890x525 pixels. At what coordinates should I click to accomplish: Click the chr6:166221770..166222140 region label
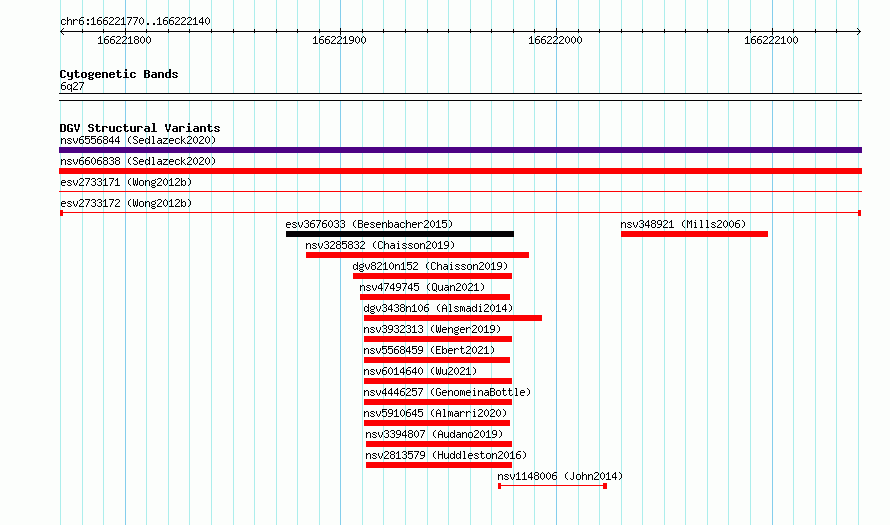click(135, 21)
